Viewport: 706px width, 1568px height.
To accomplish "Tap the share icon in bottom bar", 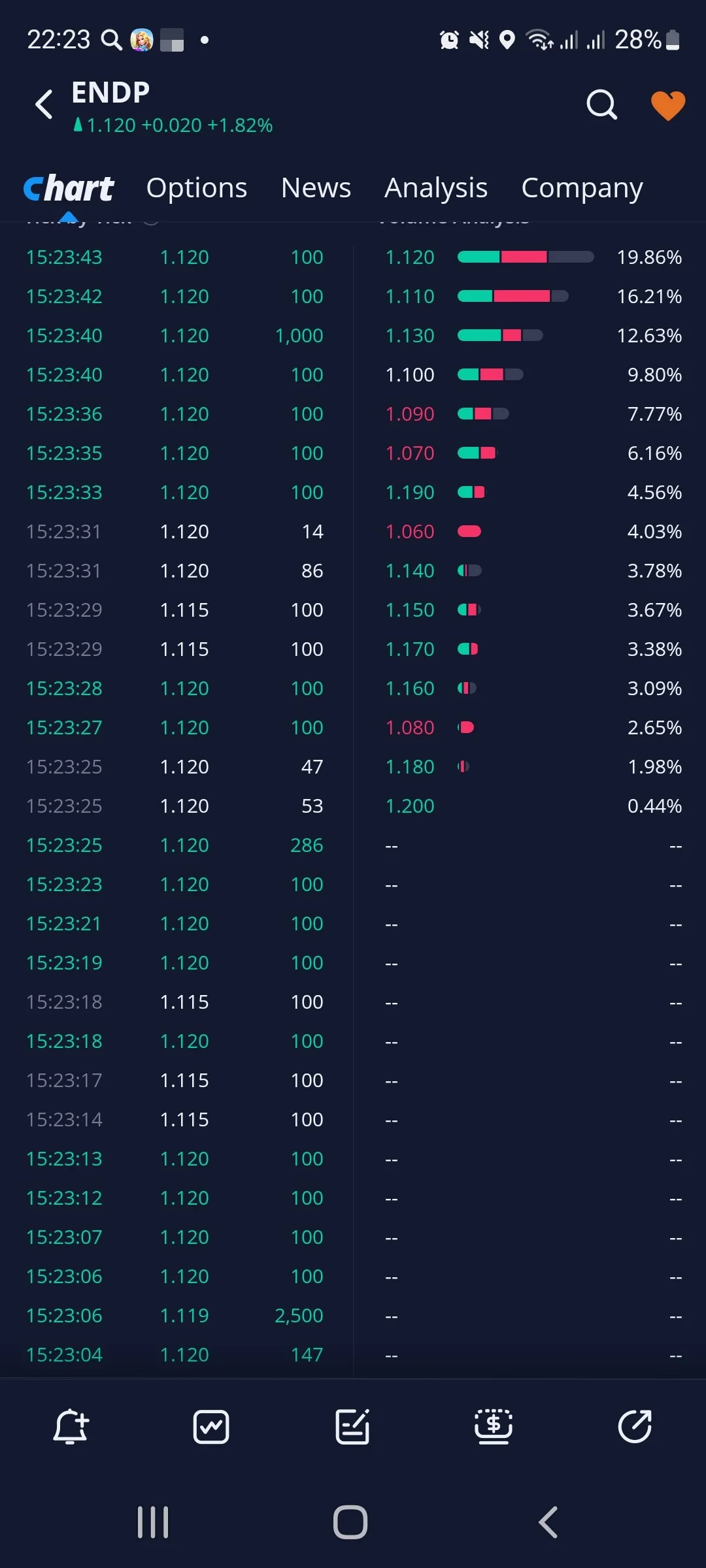I will (x=635, y=1426).
